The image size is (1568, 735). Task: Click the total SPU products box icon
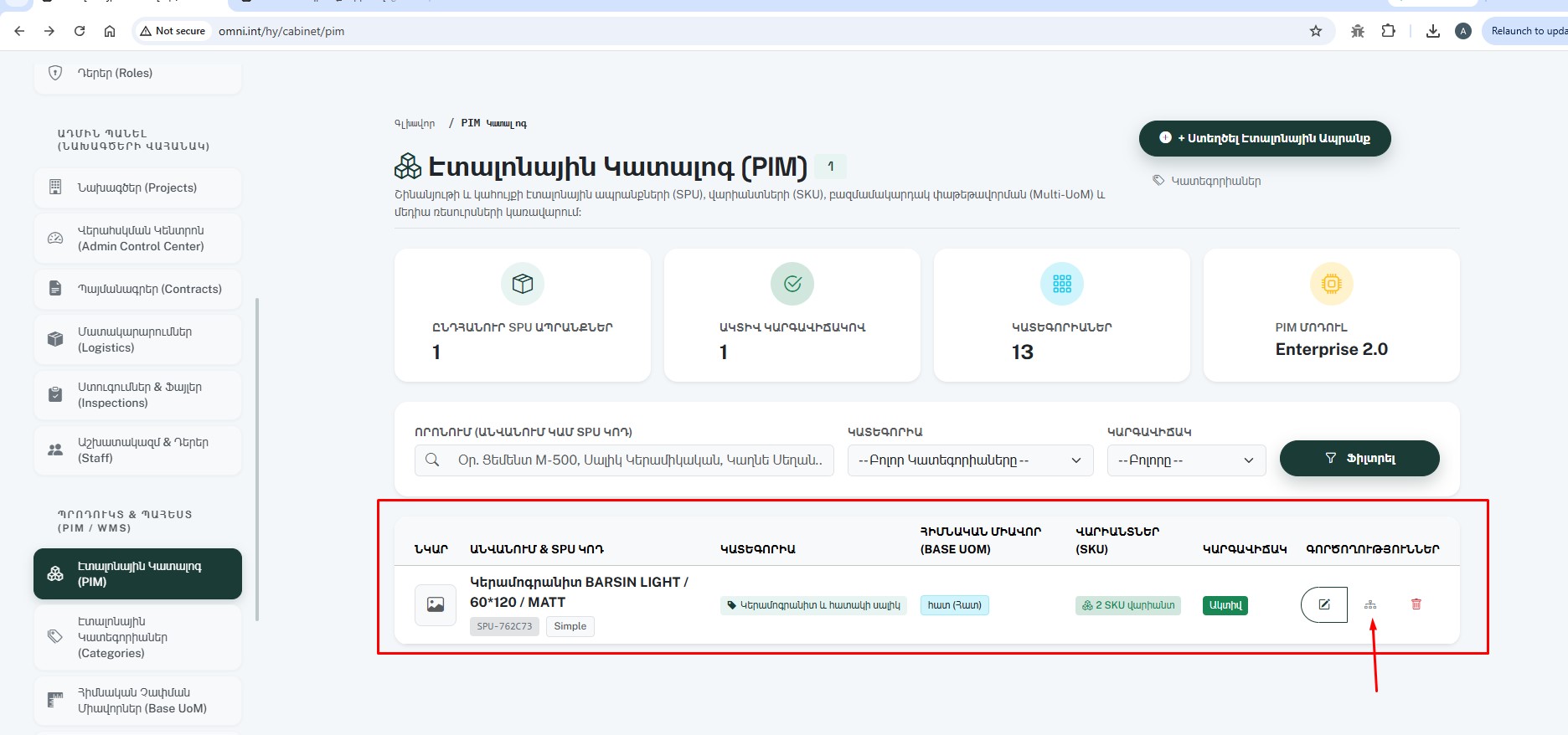click(x=523, y=284)
